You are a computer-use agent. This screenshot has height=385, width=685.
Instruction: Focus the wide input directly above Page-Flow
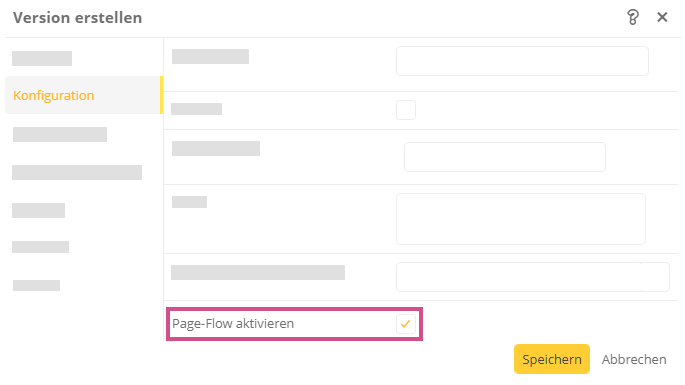point(533,277)
